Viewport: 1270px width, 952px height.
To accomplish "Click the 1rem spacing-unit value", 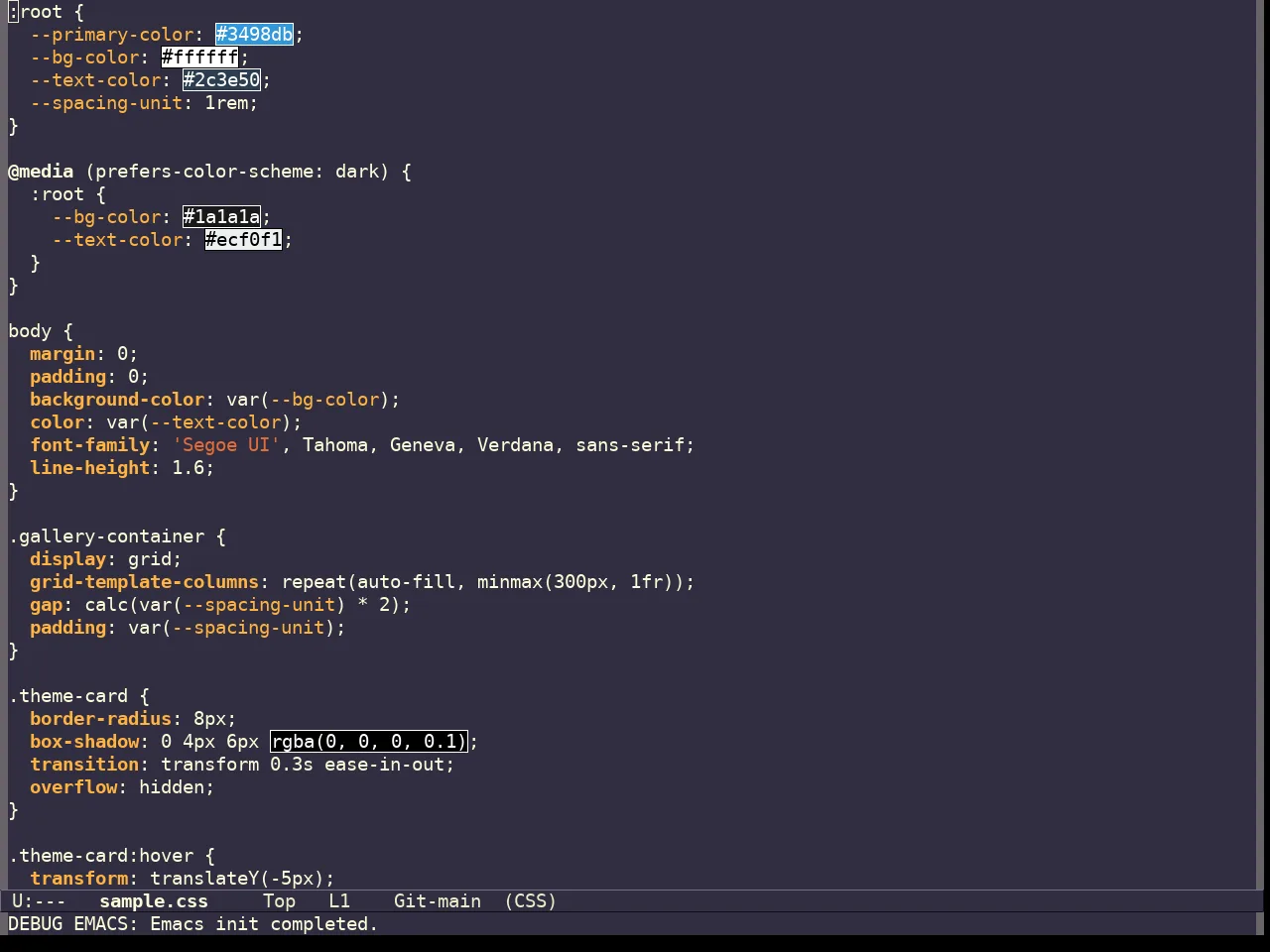I will 226,103.
